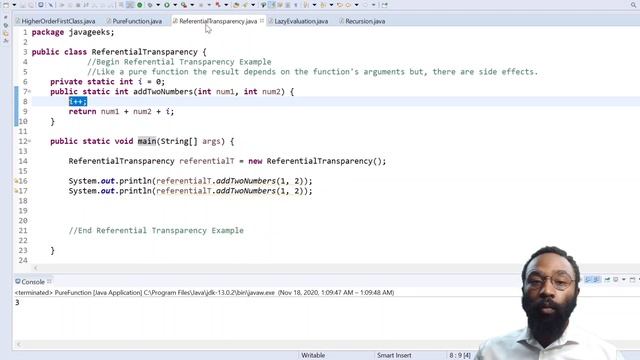Toggle the Console word wrap button
Image resolution: width=640 pixels, height=360 pixels.
pyautogui.click(x=596, y=280)
